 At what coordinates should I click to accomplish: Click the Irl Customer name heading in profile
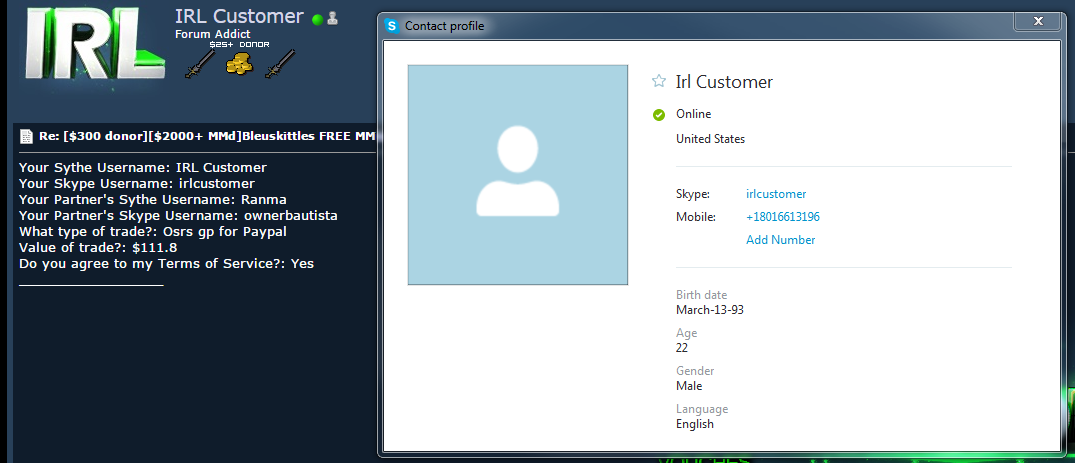[x=724, y=82]
